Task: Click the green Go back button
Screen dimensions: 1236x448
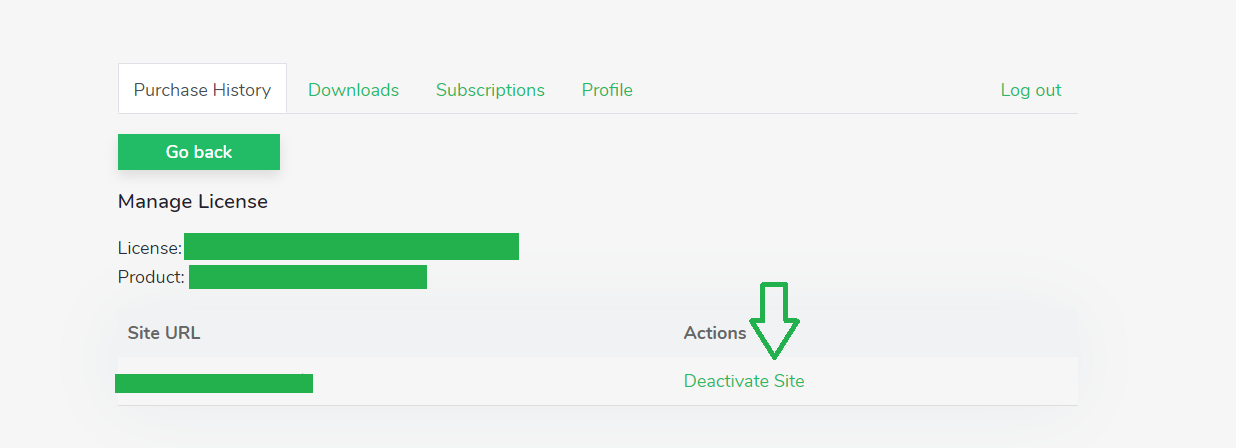Action: coord(199,152)
